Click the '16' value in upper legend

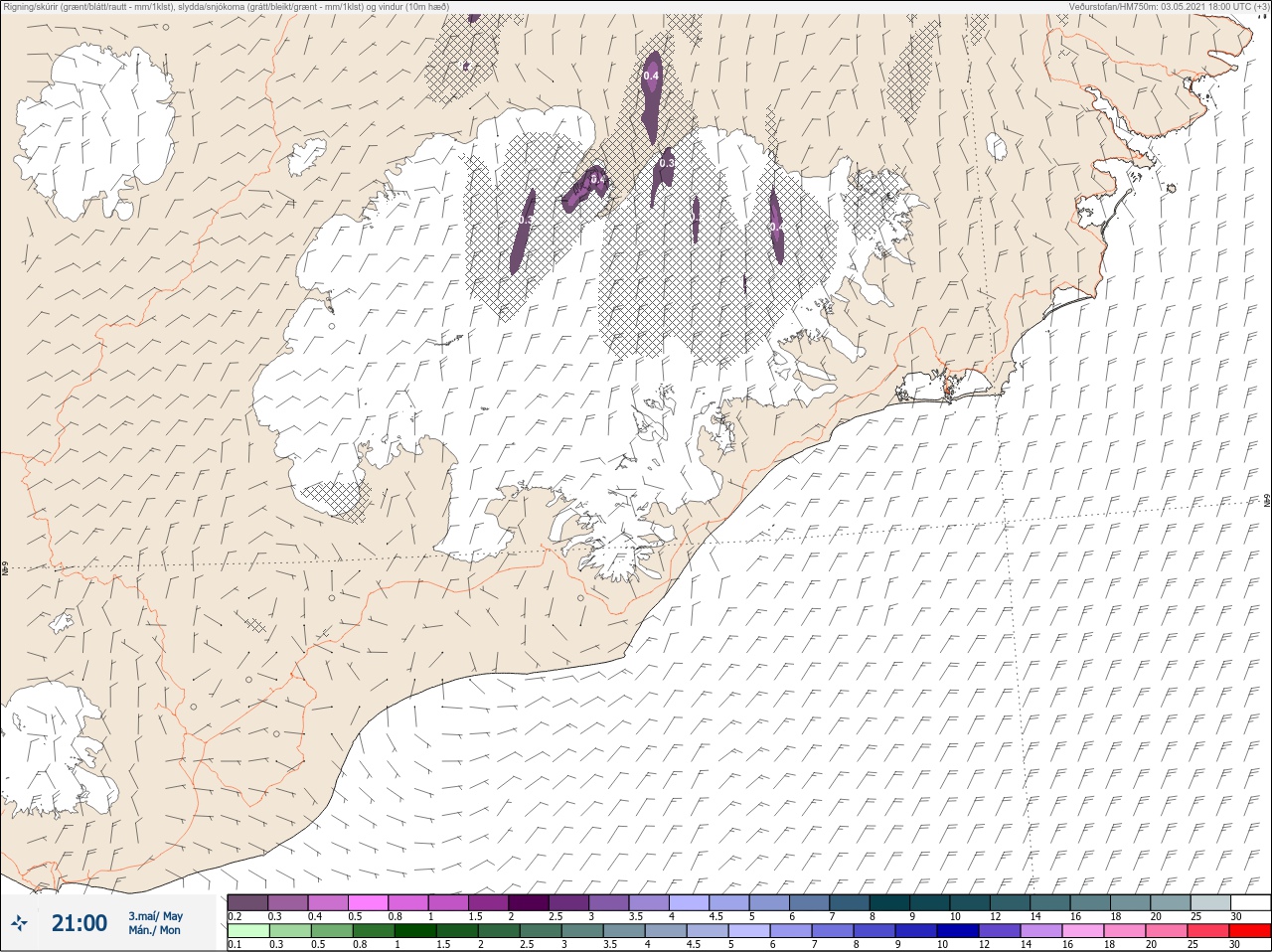point(1075,916)
